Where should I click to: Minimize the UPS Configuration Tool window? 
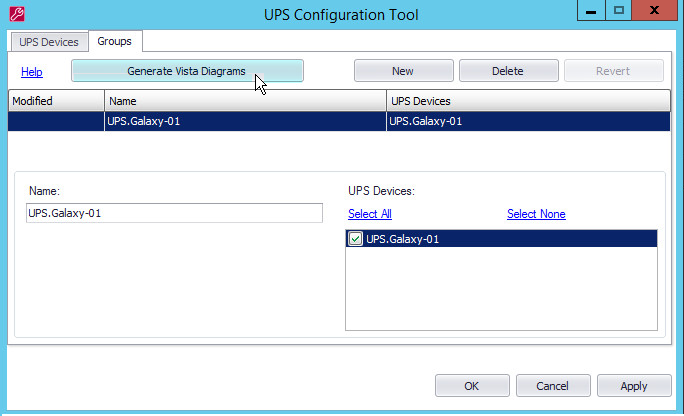tap(592, 11)
